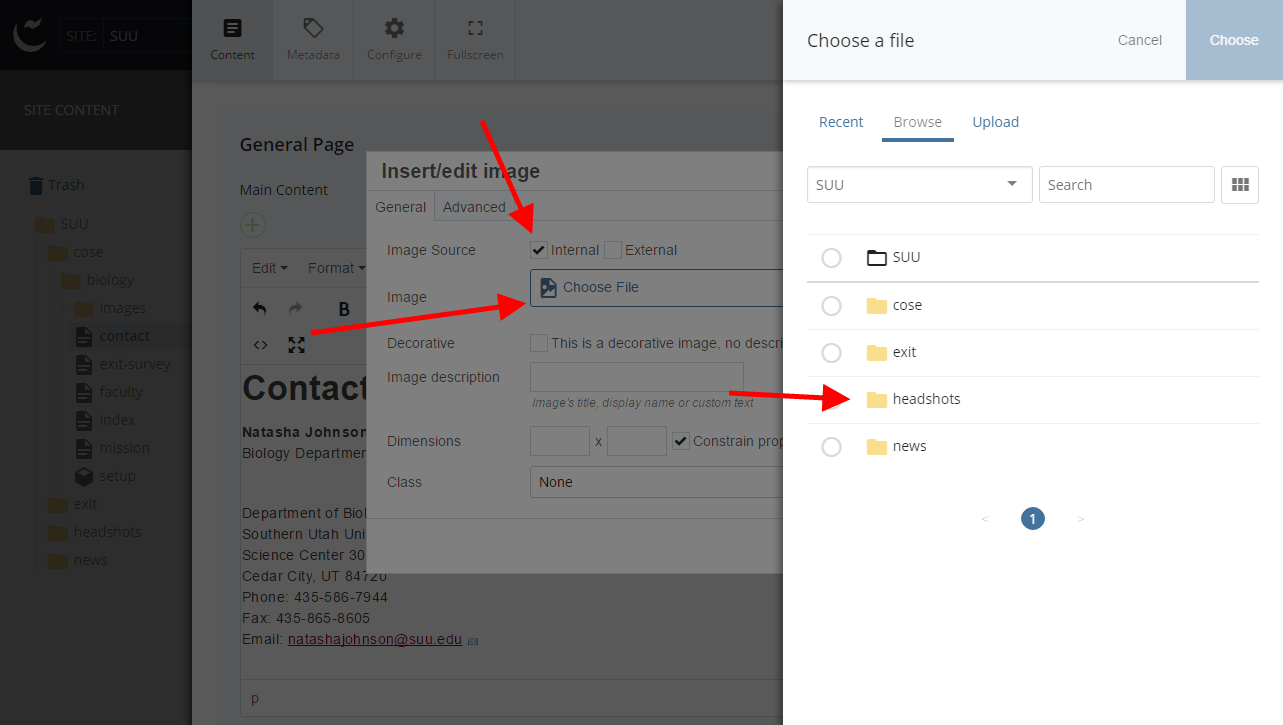Select the radio button for cose folder
Image resolution: width=1283 pixels, height=725 pixels.
tap(831, 306)
